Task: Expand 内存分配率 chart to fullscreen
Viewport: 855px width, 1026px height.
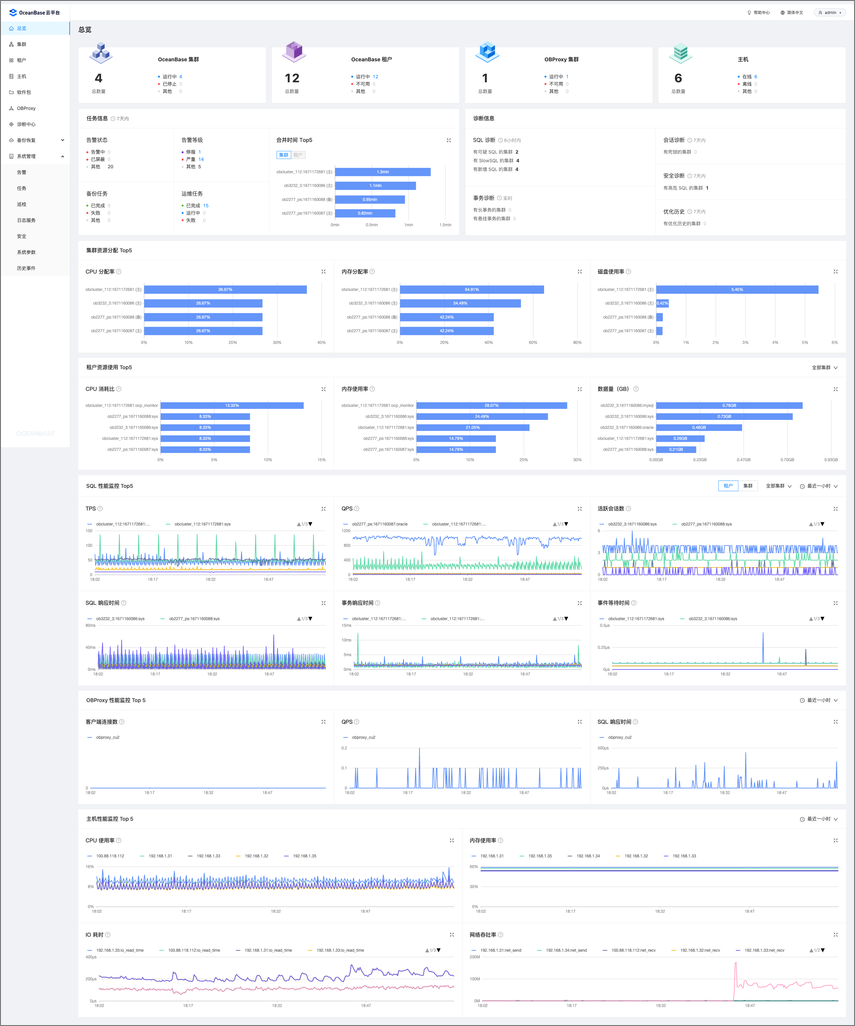Action: point(580,272)
